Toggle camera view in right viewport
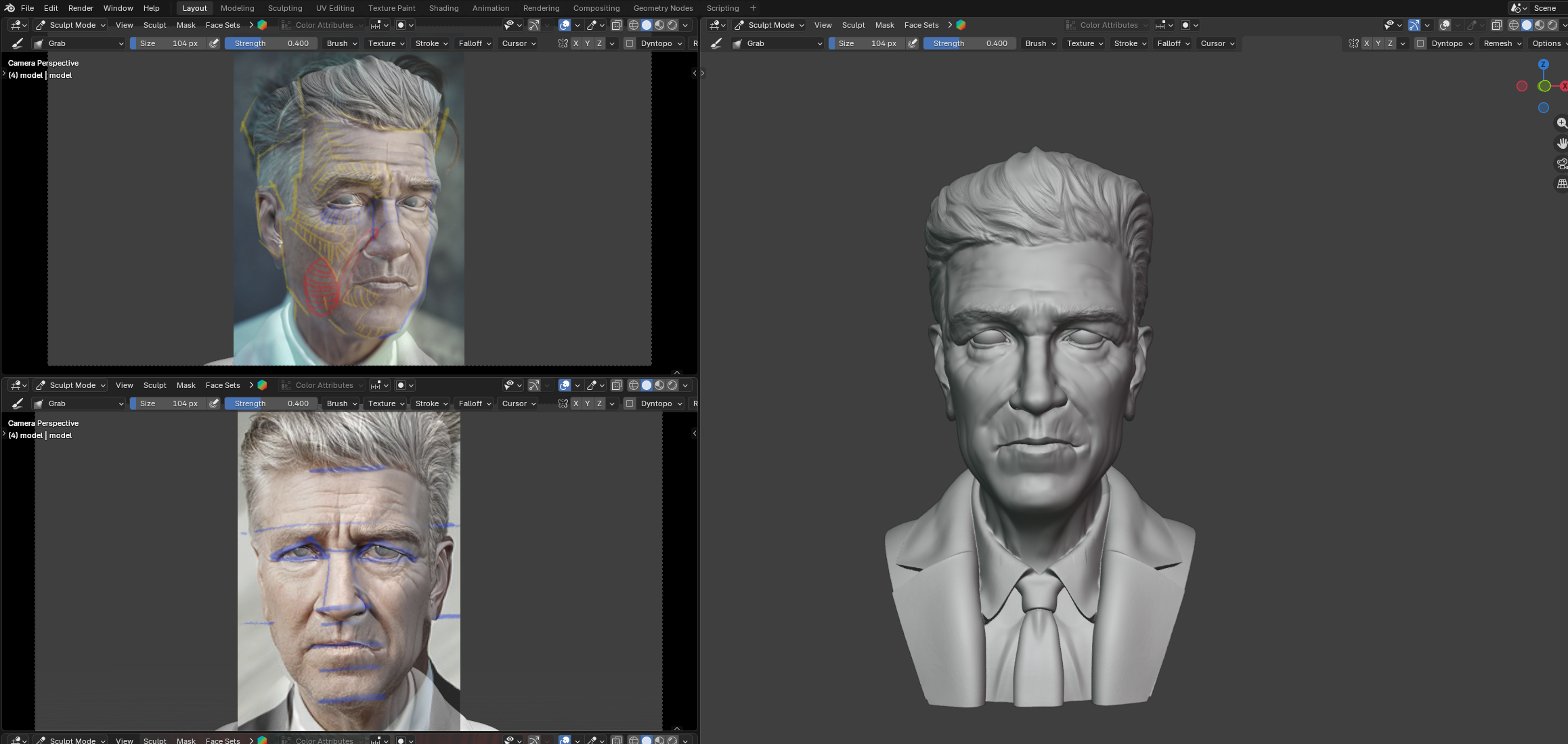This screenshot has height=744, width=1568. [1561, 164]
